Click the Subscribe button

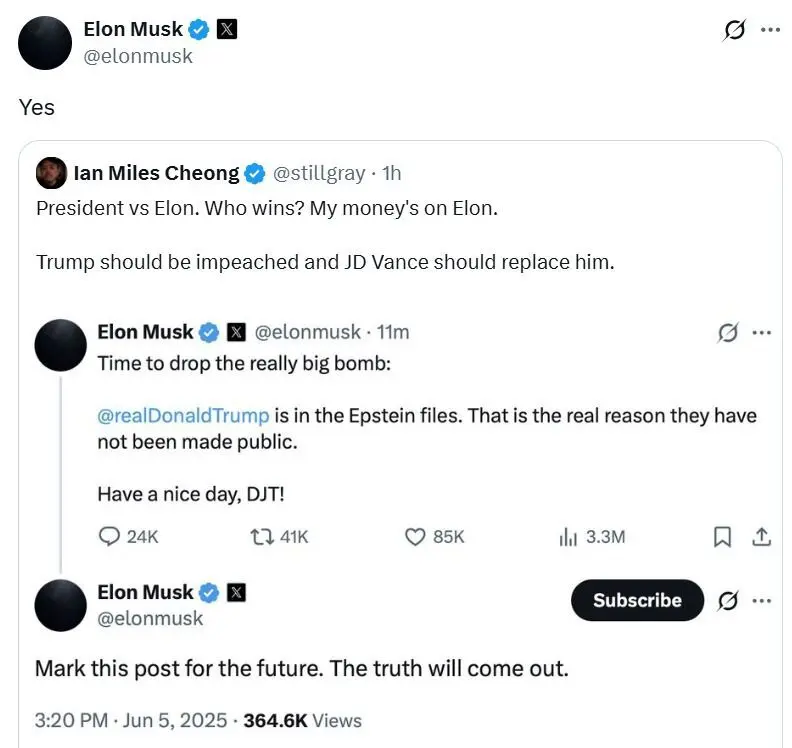click(x=637, y=600)
